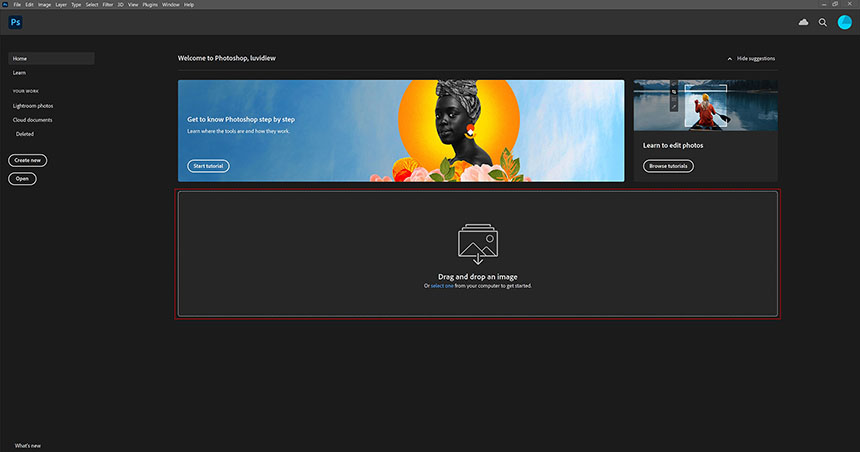Screen dimensions: 860x452
Task: Click Hide suggestions
Action: pyautogui.click(x=756, y=59)
